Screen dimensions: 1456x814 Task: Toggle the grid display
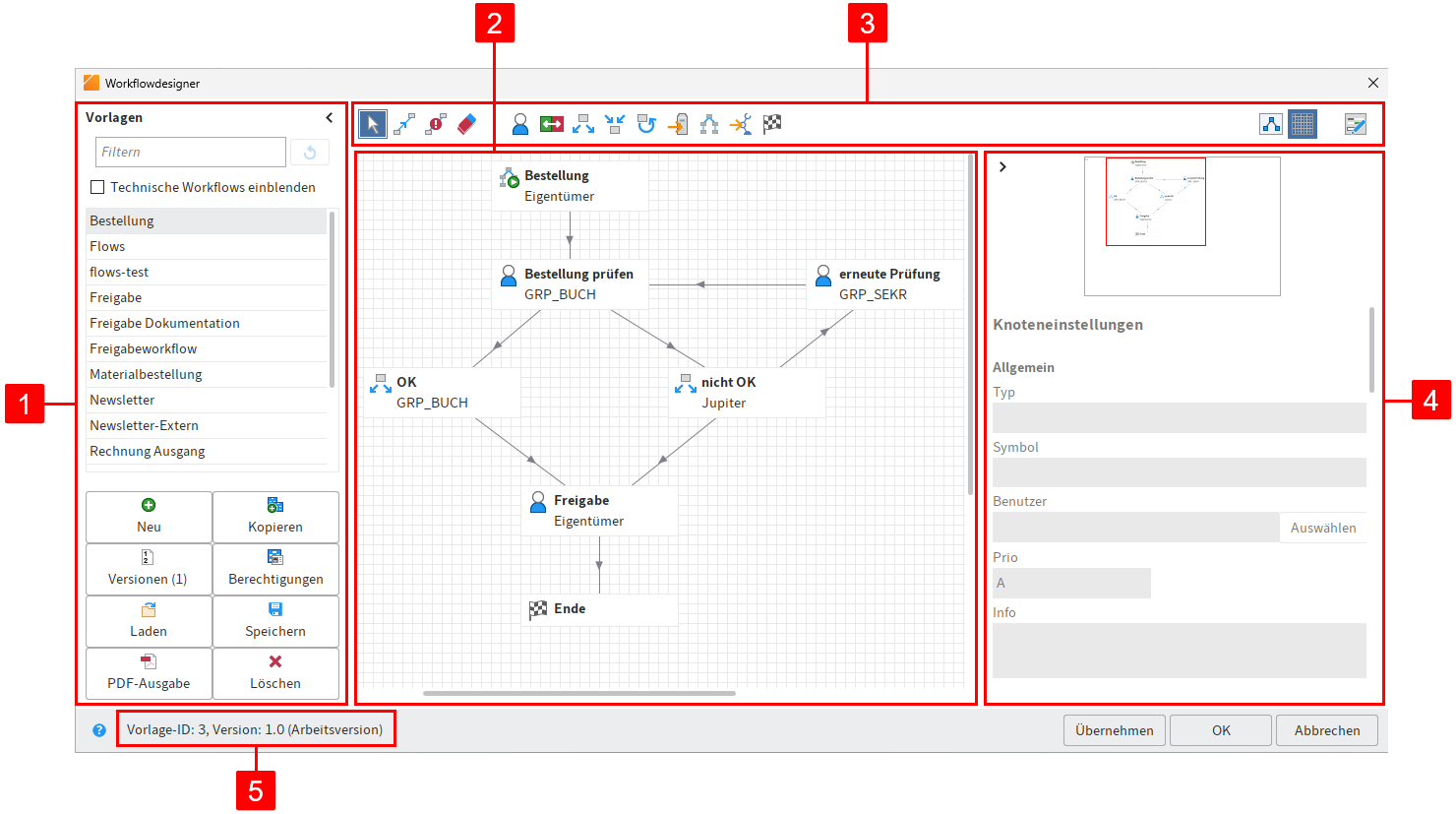tap(1302, 124)
